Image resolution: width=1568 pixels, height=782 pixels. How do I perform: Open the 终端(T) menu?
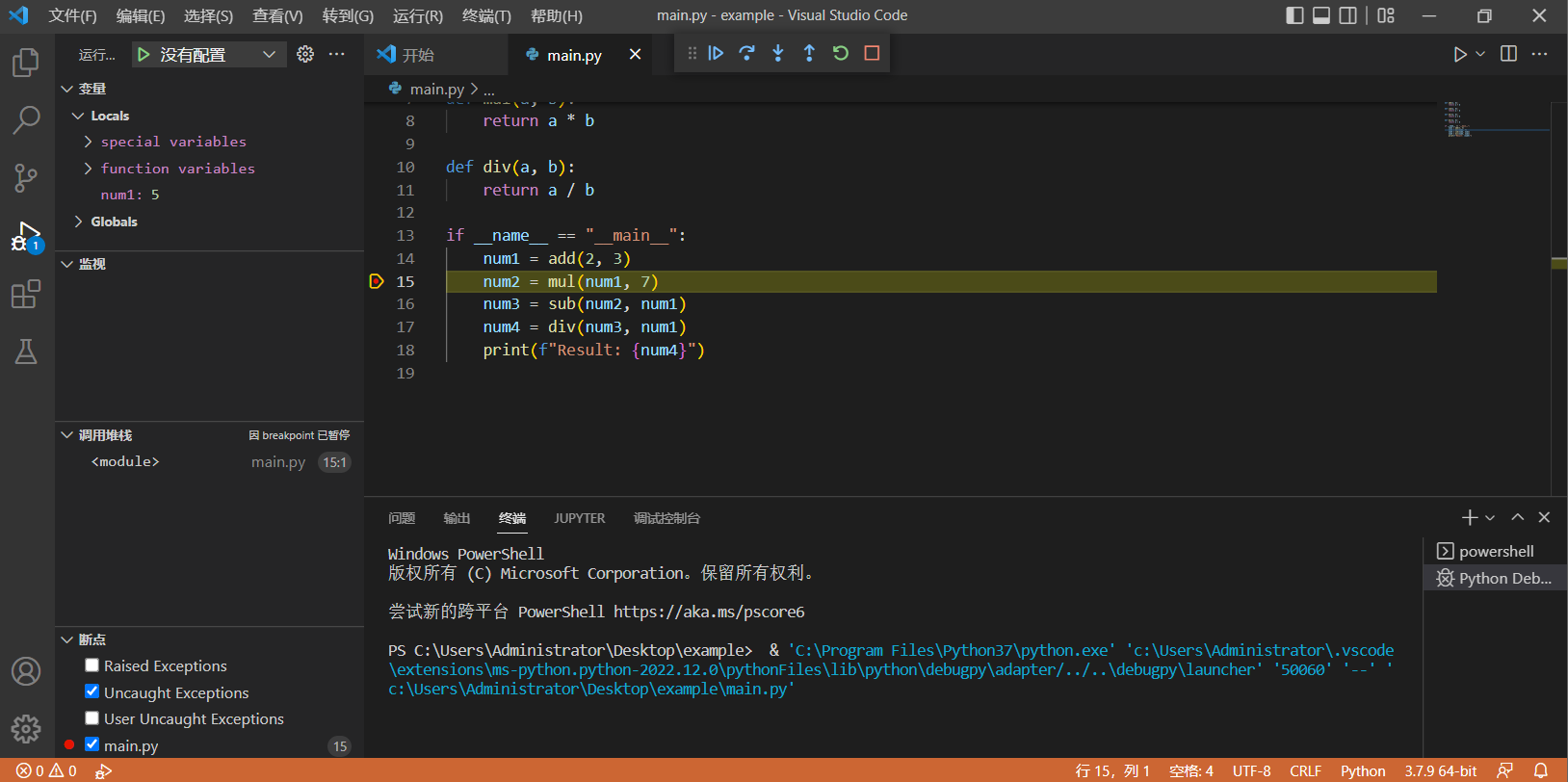tap(486, 16)
